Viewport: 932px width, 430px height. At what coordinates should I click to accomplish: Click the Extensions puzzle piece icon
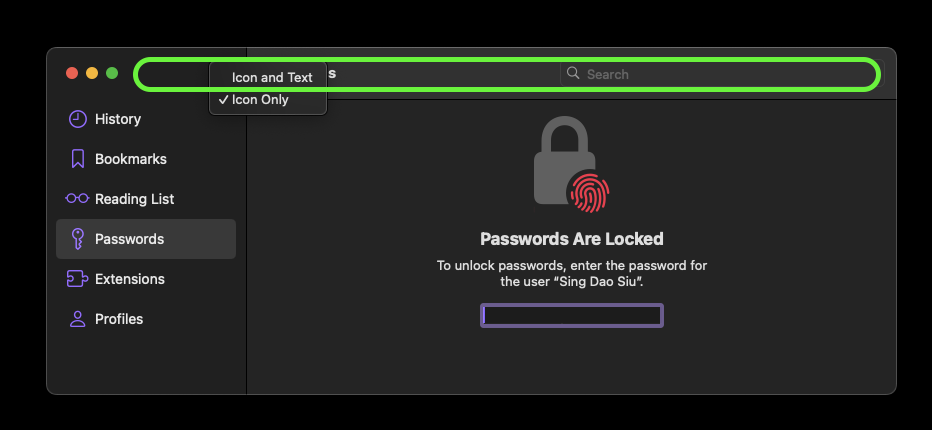[77, 279]
